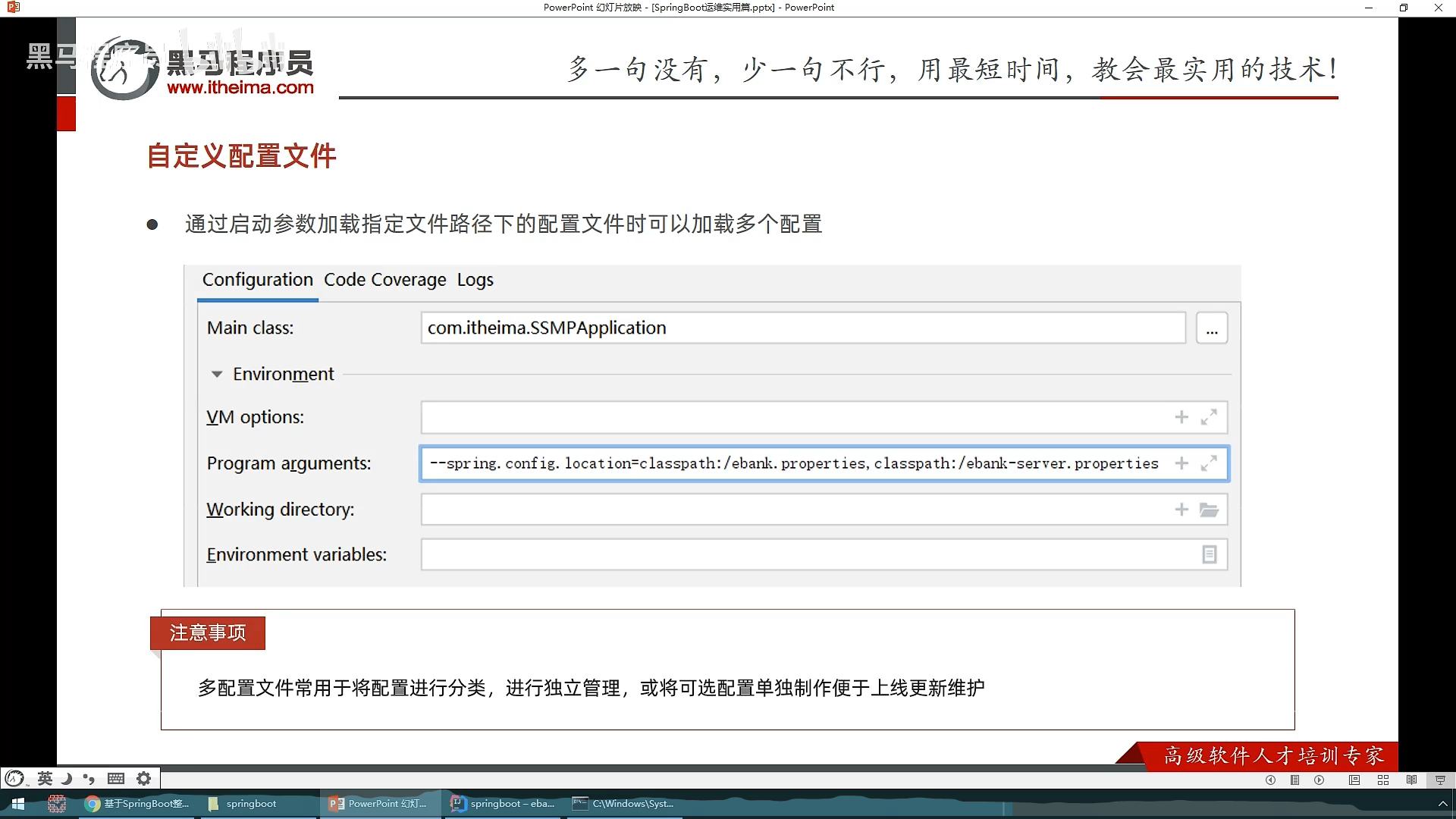Open the Logs tab
This screenshot has height=819, width=1456.
pos(475,280)
